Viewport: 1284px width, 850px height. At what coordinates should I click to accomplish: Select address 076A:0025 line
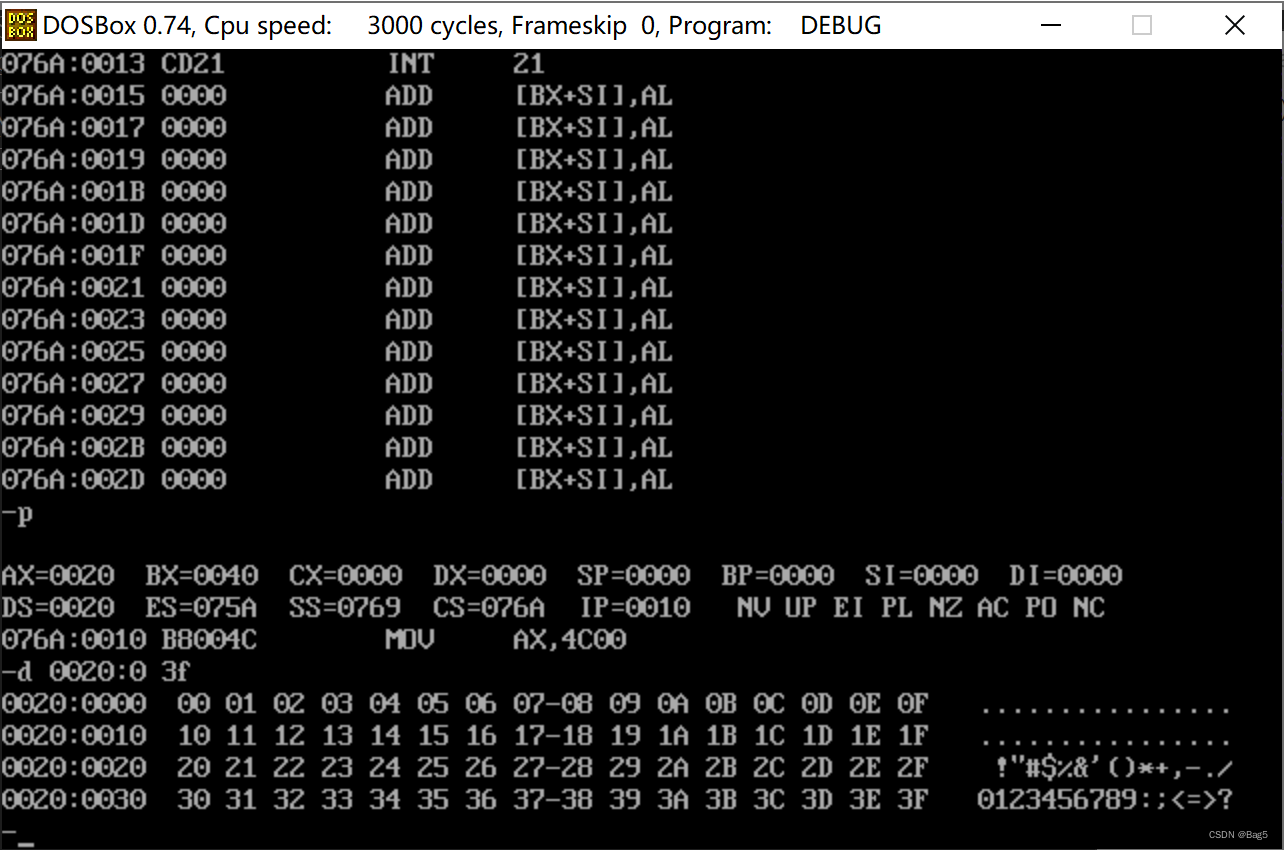pyautogui.click(x=337, y=352)
